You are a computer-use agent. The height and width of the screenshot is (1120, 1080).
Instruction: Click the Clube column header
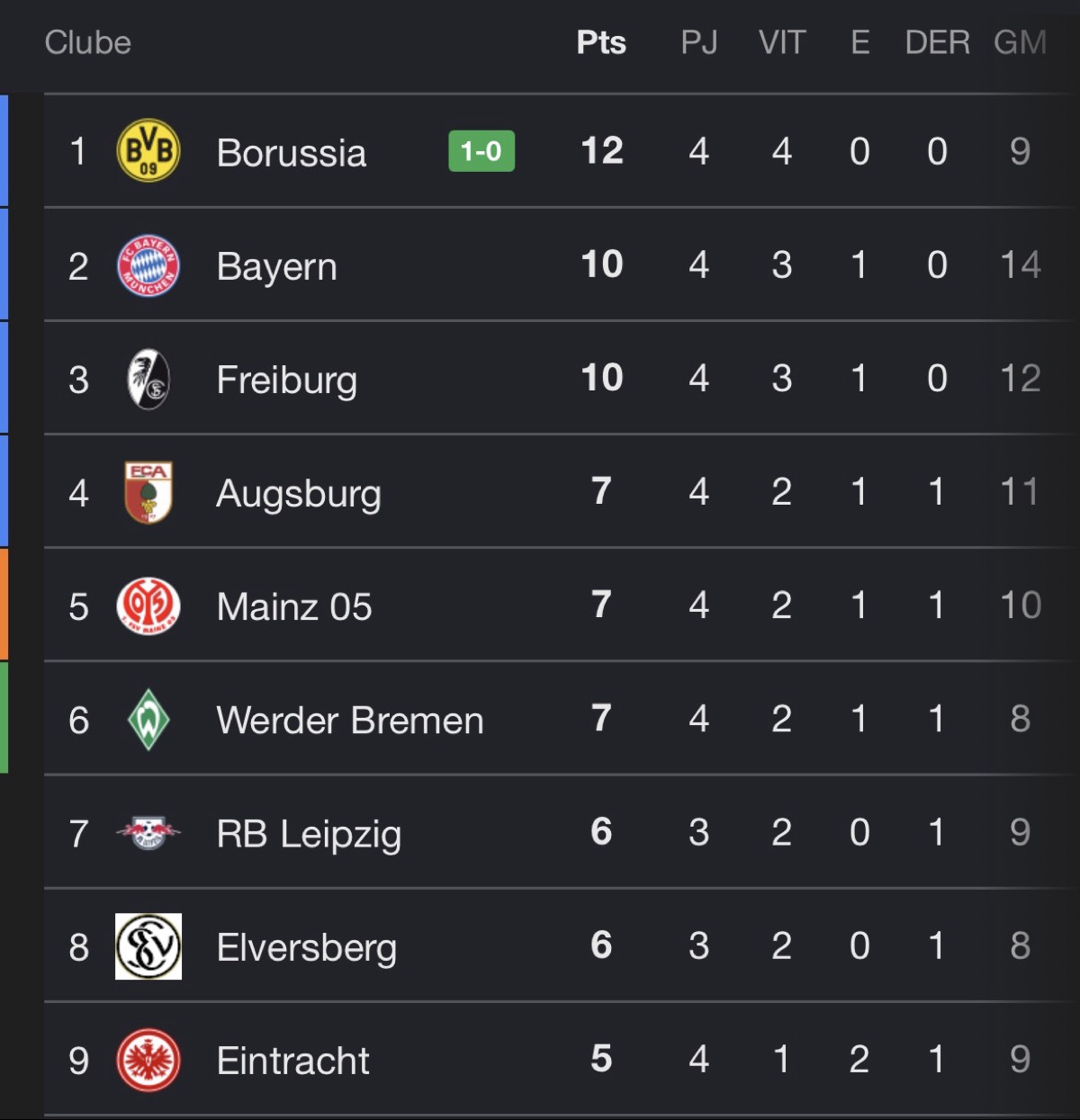click(x=88, y=42)
